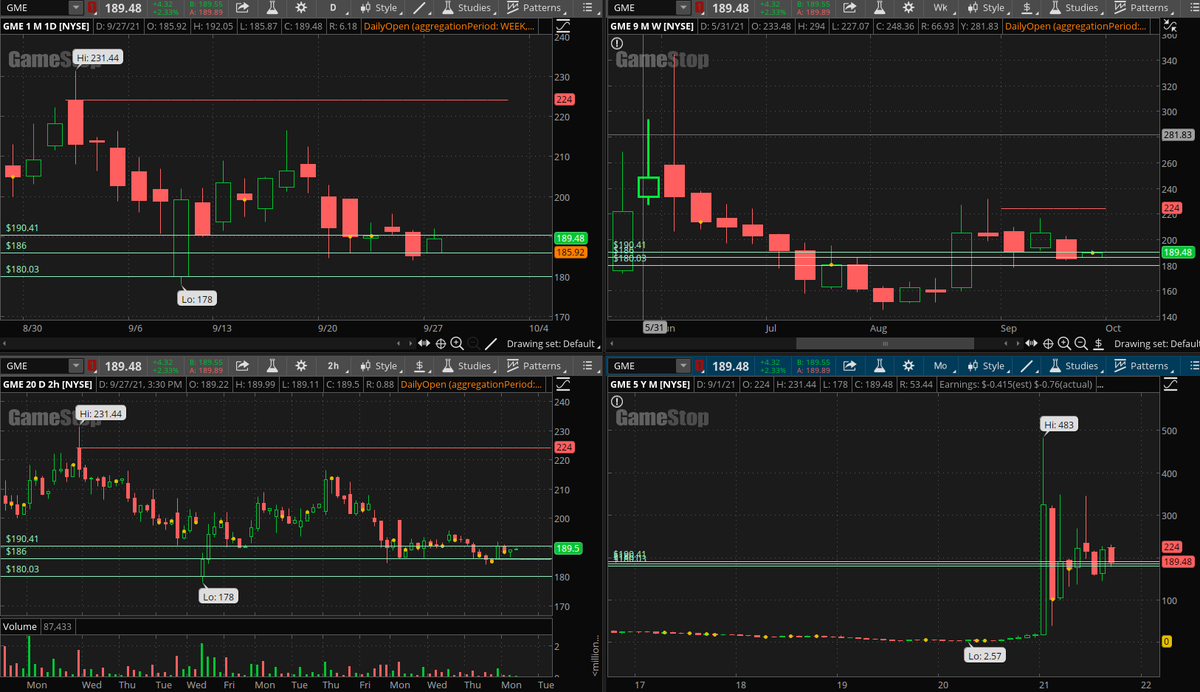The image size is (1200, 692).
Task: Click the flask icon beside share in monthly chart
Action: click(x=878, y=366)
